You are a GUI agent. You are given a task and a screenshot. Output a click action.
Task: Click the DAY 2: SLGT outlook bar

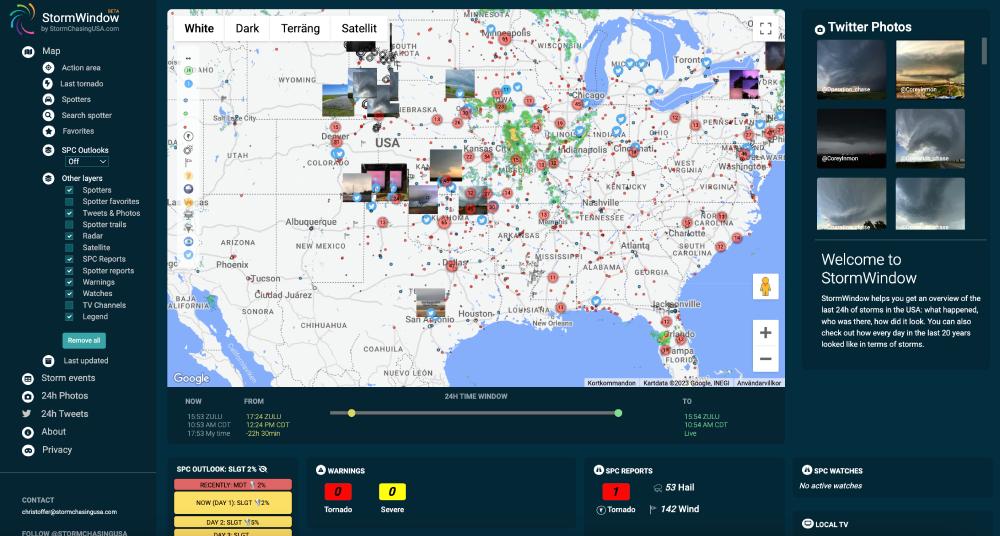tap(233, 522)
